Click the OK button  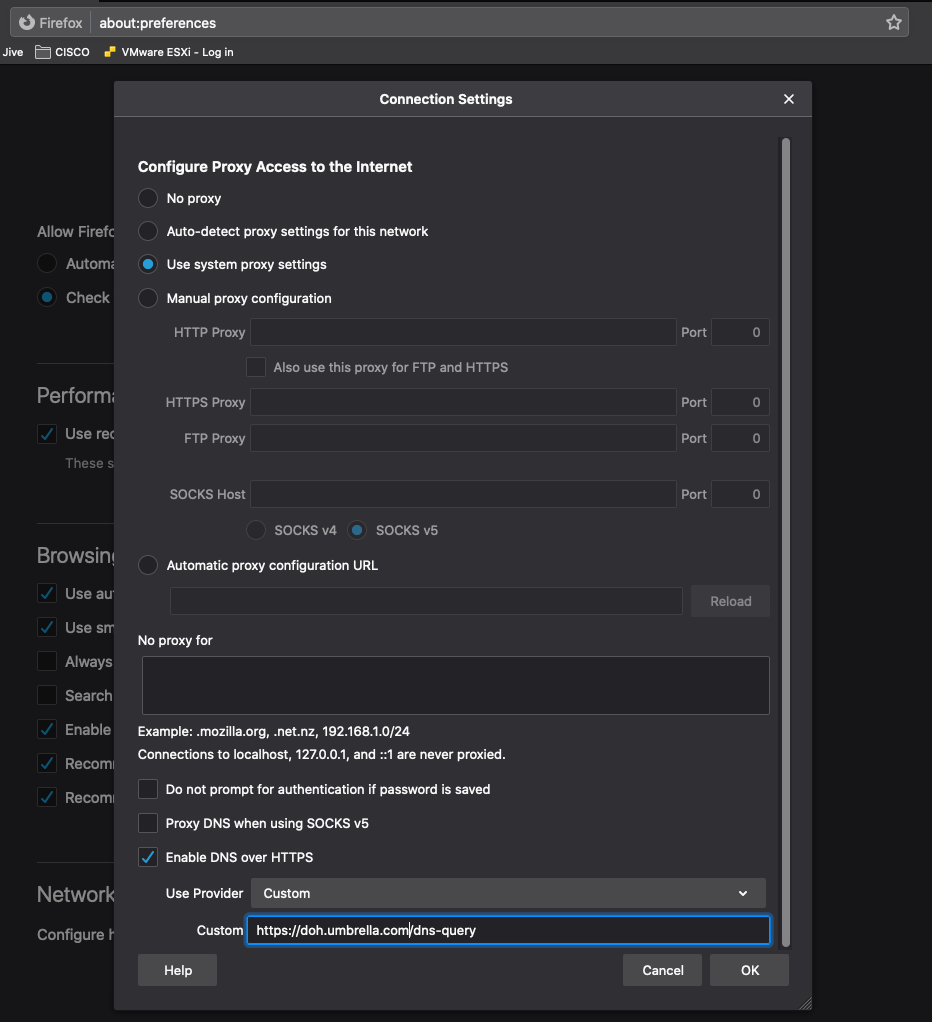pyautogui.click(x=750, y=971)
